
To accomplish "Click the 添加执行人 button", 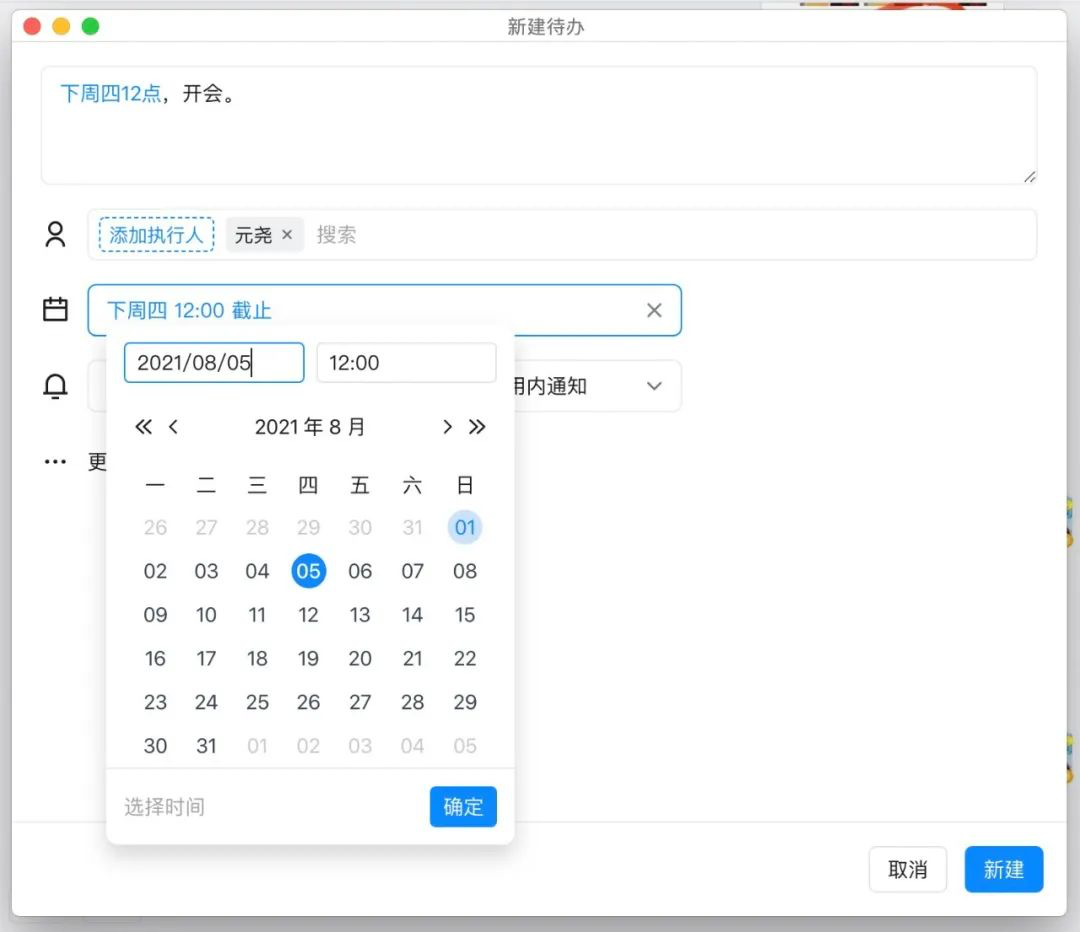I will 156,235.
